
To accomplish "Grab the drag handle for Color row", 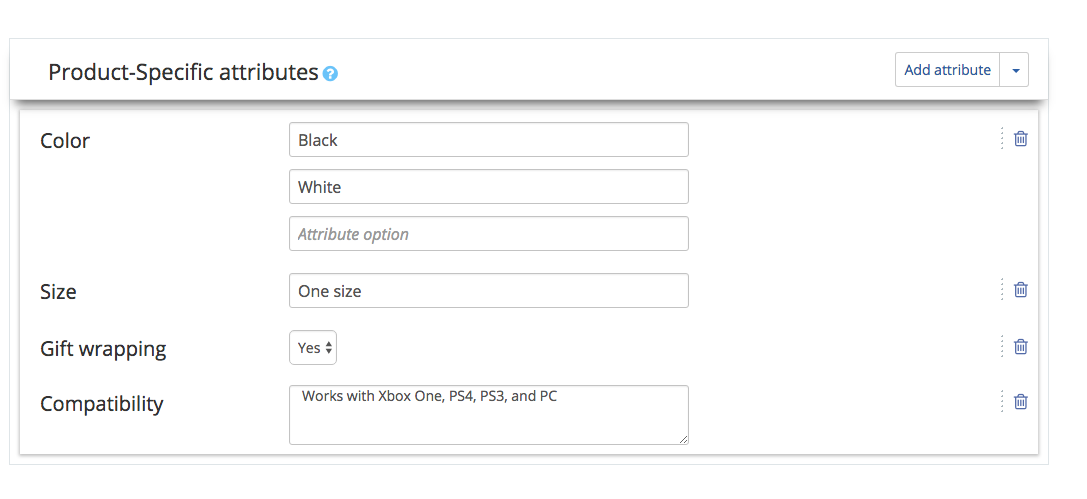I will click(1001, 139).
